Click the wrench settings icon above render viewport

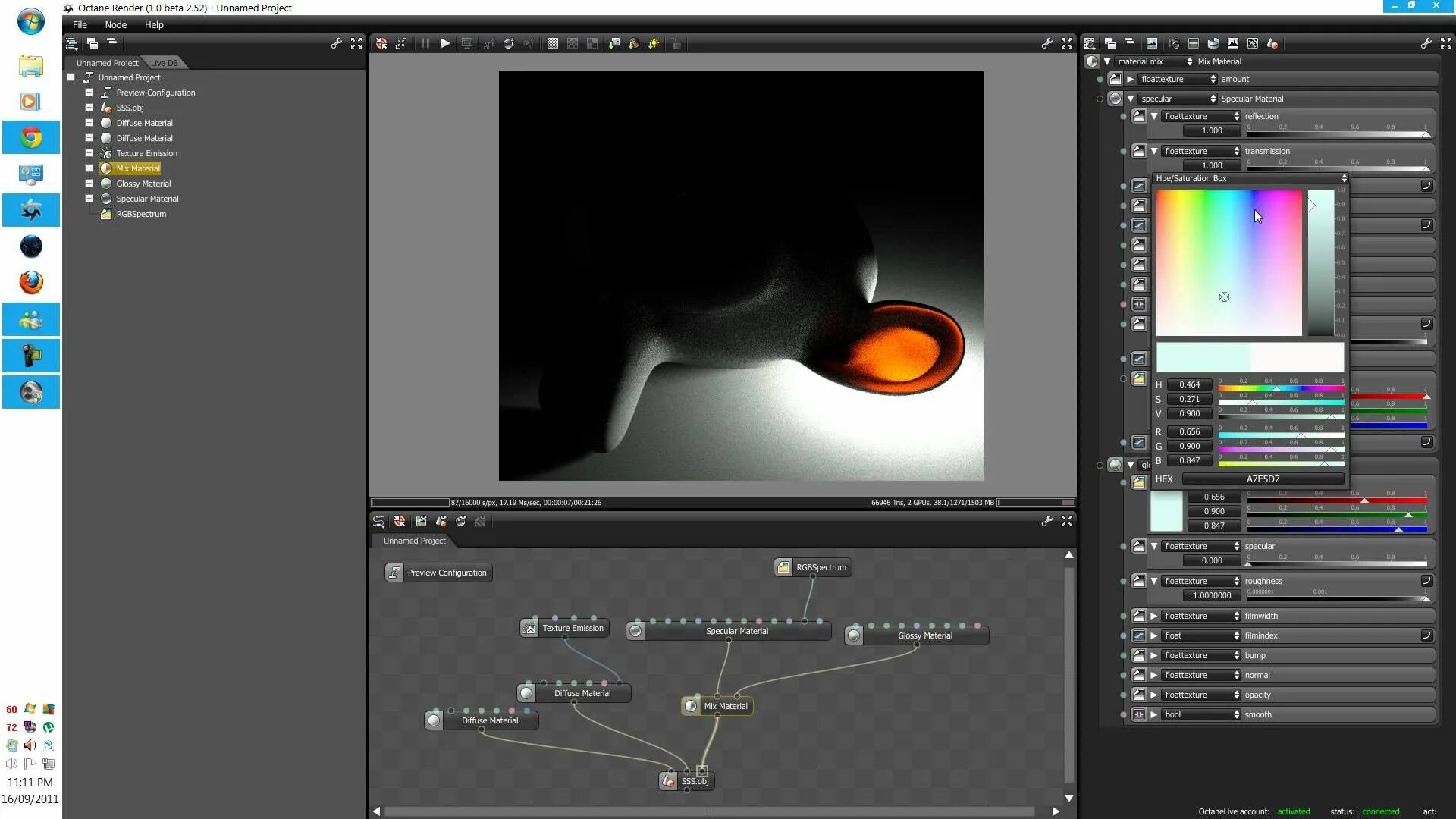1046,43
